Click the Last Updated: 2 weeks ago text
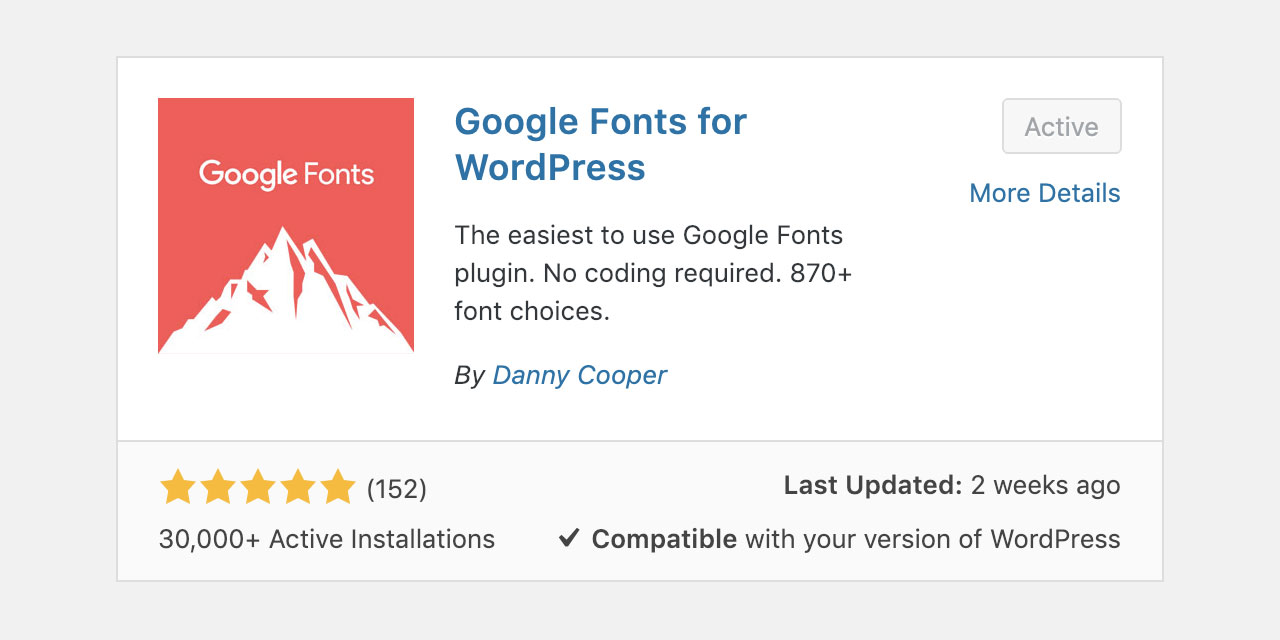1280x640 pixels. coord(951,485)
